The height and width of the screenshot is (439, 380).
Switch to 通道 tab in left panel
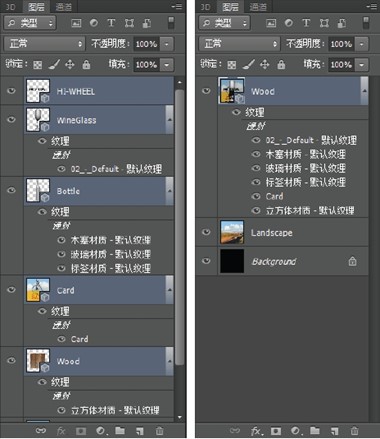pos(63,7)
